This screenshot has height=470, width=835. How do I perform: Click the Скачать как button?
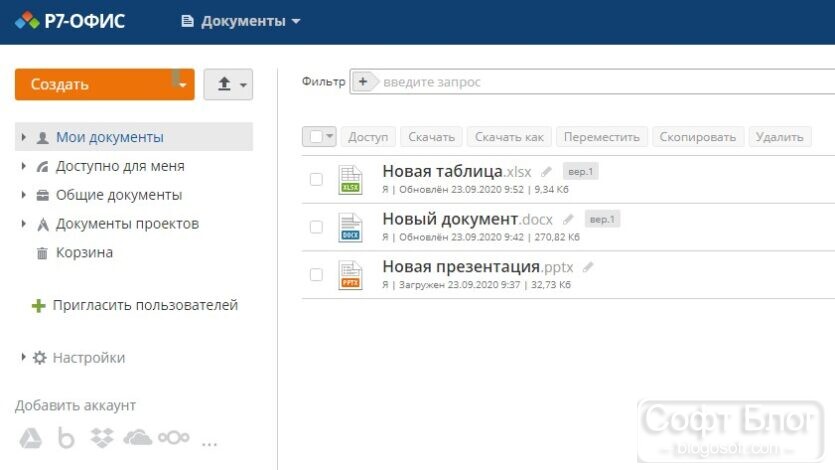click(509, 137)
